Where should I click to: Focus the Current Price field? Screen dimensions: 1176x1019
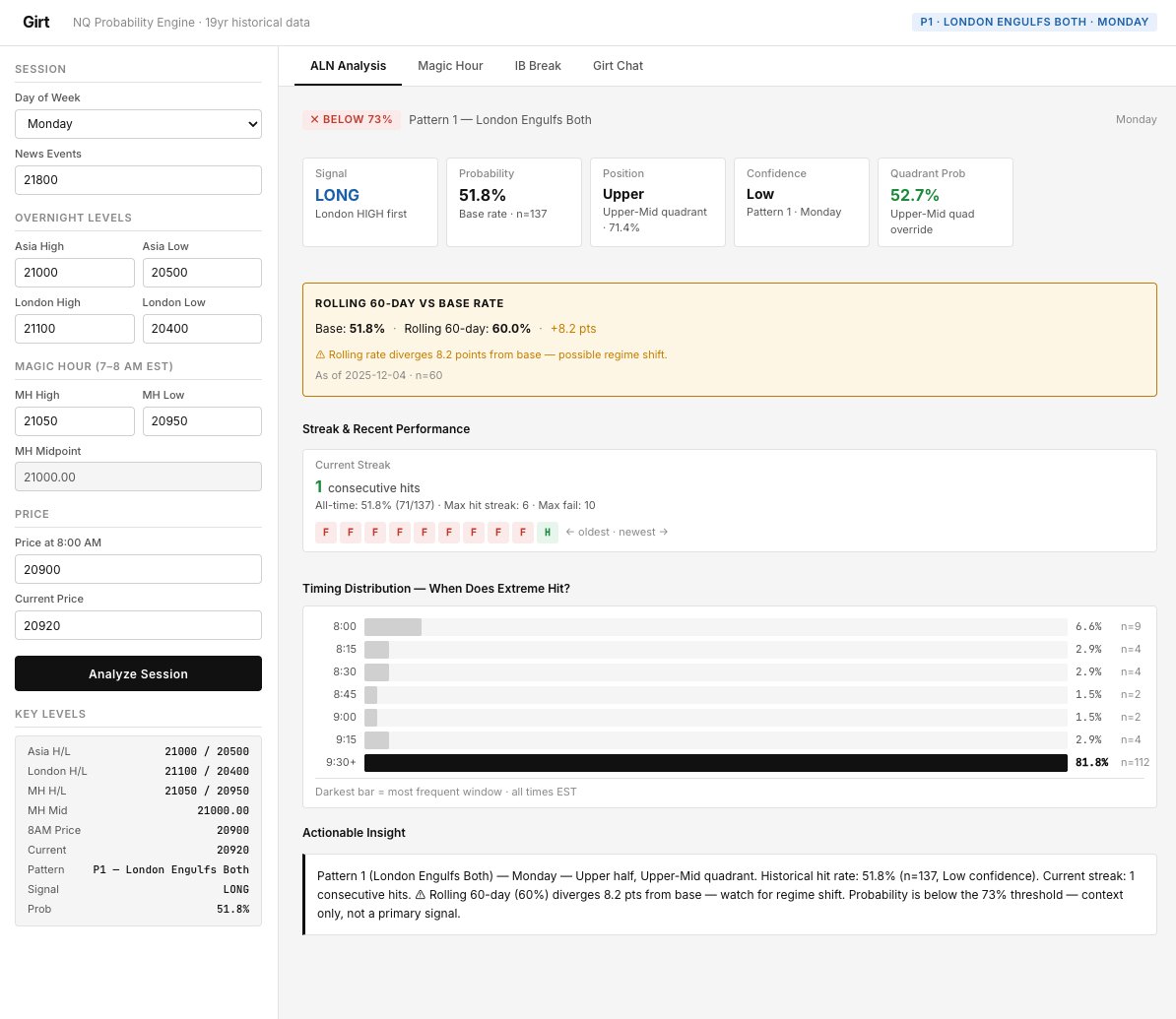pyautogui.click(x=138, y=625)
